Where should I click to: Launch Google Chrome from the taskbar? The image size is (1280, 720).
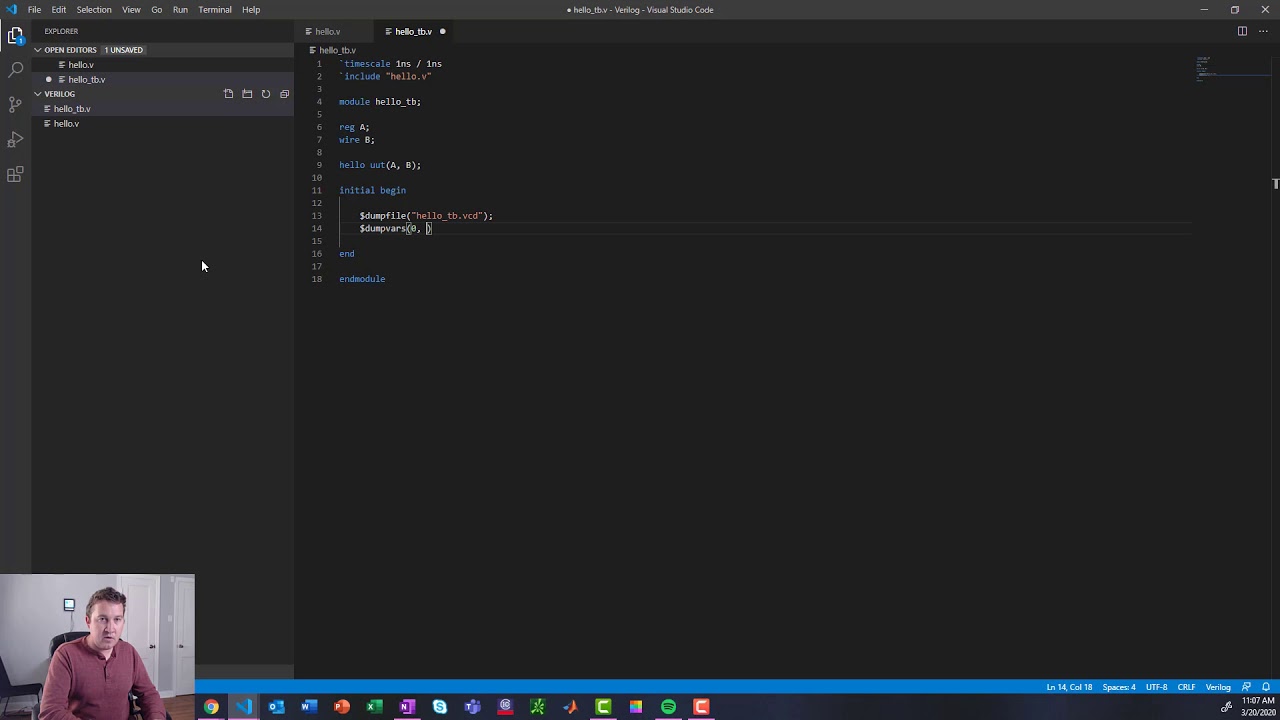pyautogui.click(x=211, y=707)
